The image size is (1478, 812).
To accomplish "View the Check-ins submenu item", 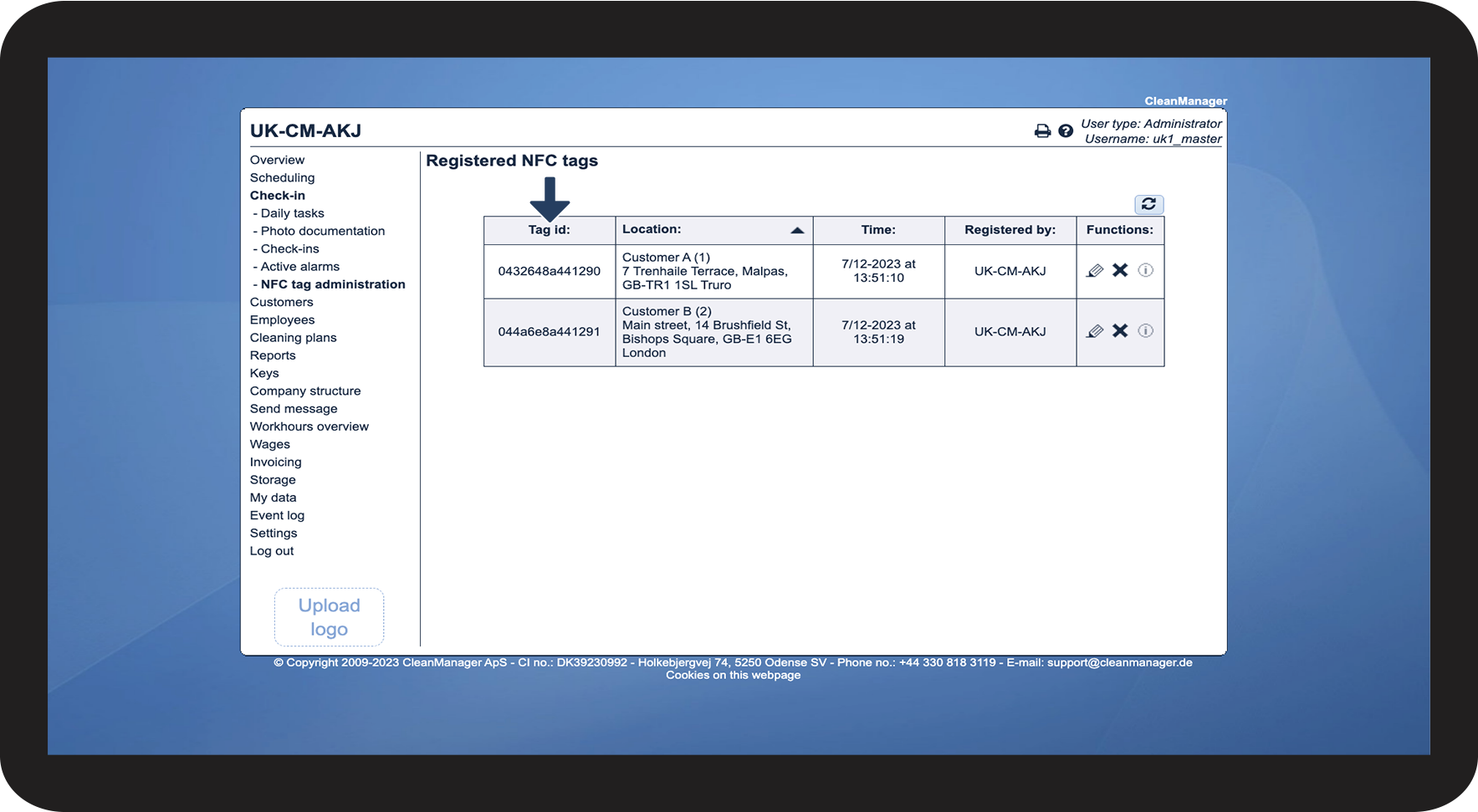I will [x=289, y=248].
